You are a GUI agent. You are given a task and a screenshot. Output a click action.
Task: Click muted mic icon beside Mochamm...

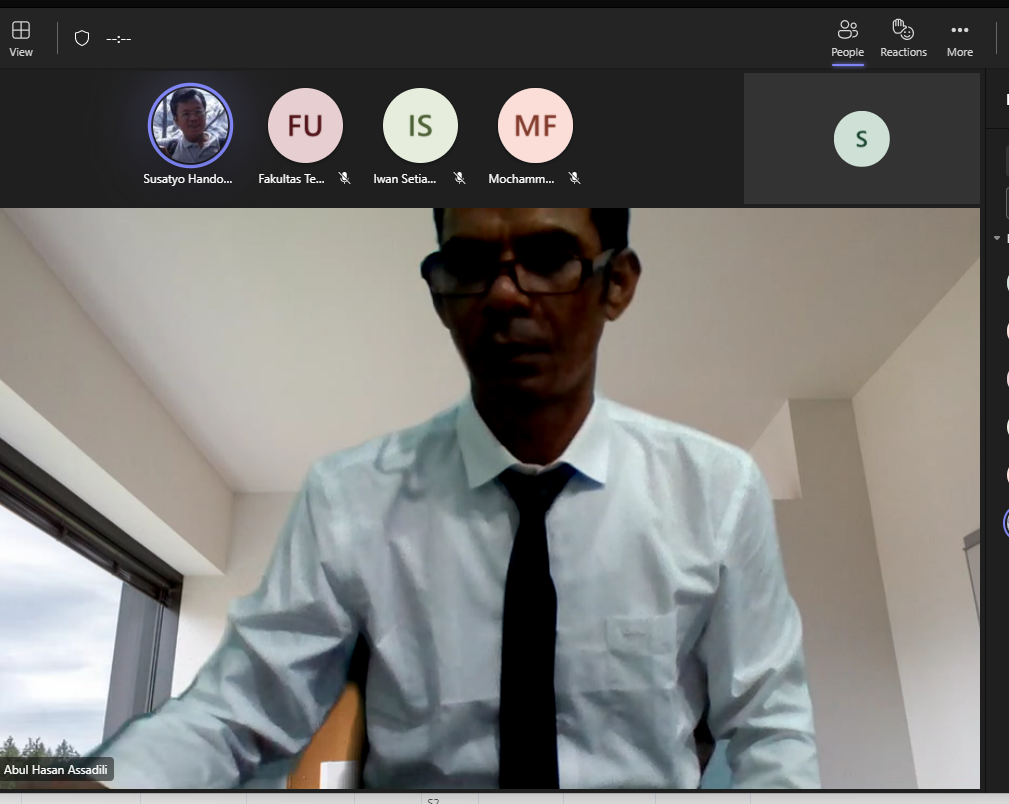(574, 178)
